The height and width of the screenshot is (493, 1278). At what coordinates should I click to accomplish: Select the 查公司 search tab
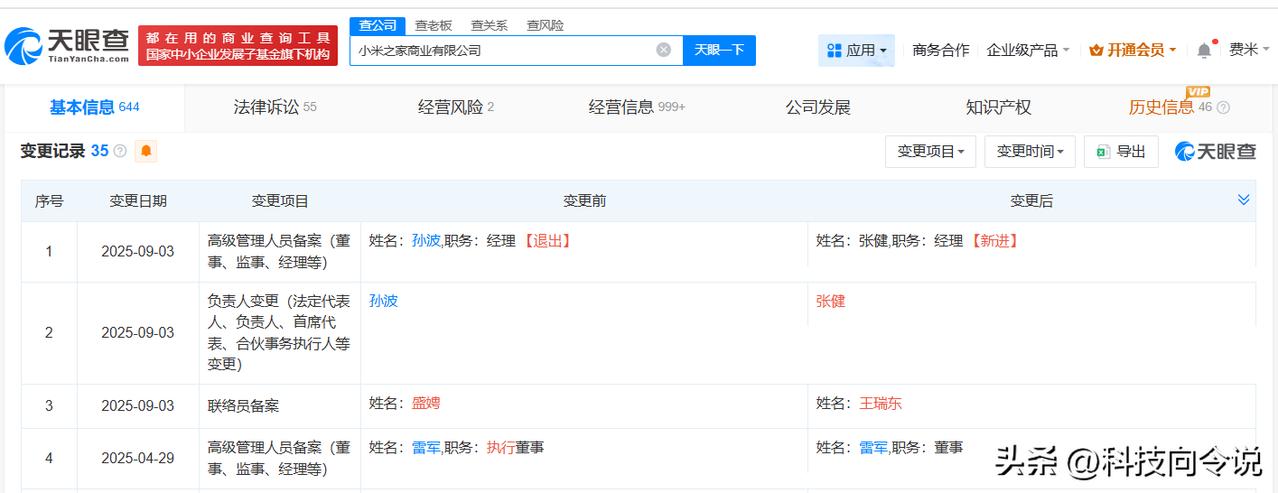coord(377,25)
